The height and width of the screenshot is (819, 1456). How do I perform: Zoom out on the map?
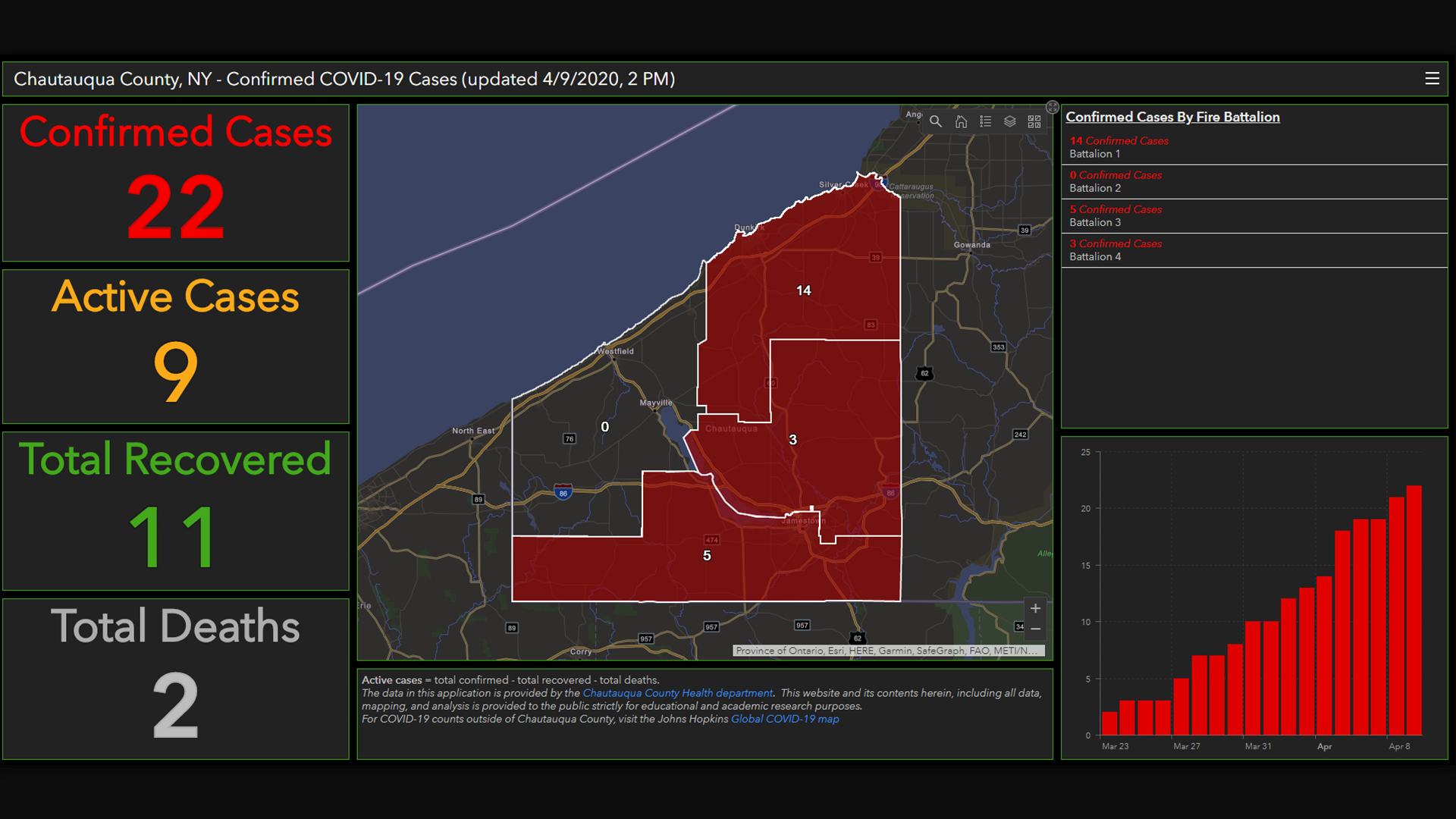1035,629
